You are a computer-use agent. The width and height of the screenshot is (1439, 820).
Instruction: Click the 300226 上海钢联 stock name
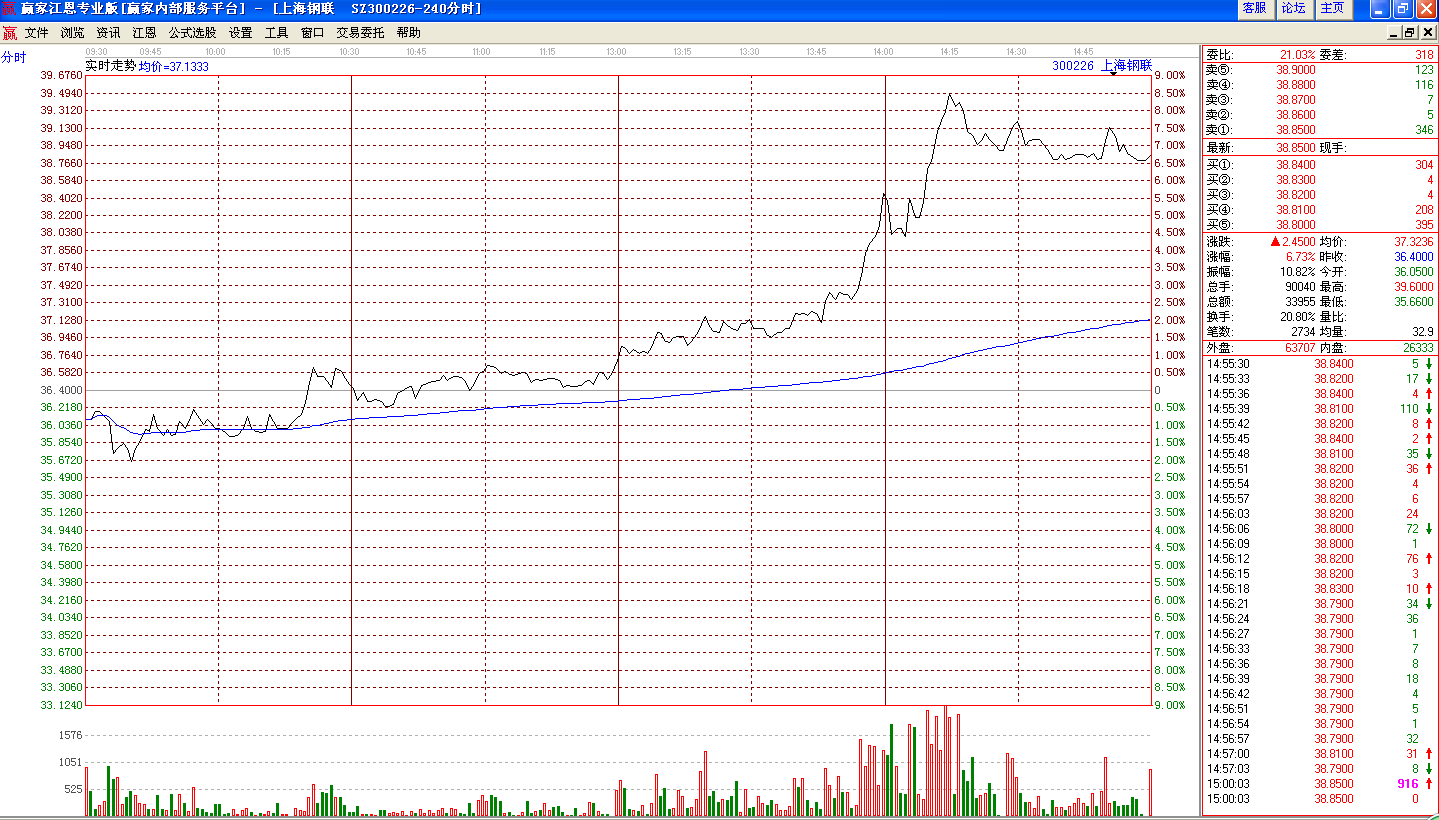click(1101, 65)
